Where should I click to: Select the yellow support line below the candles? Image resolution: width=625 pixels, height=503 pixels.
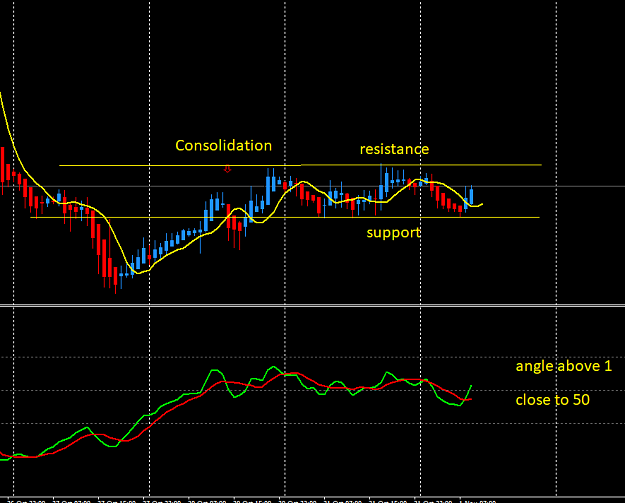(x=285, y=218)
